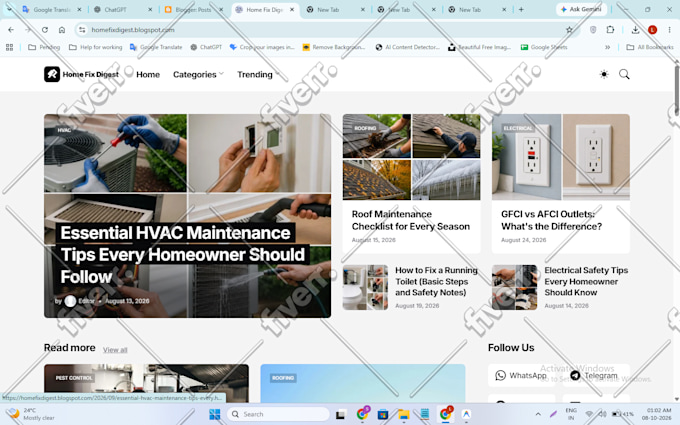
Task: Open the apps grid icon in bookmarks bar
Action: [10, 47]
